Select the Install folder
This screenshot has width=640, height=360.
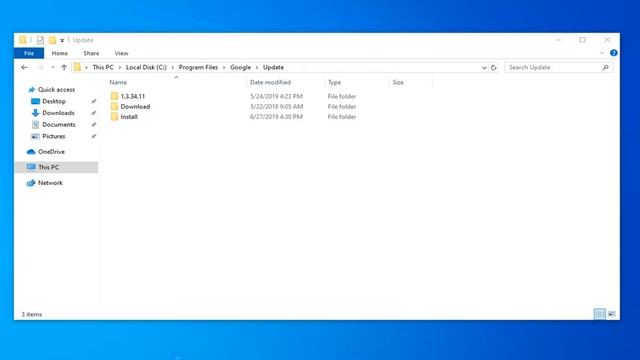coord(129,117)
